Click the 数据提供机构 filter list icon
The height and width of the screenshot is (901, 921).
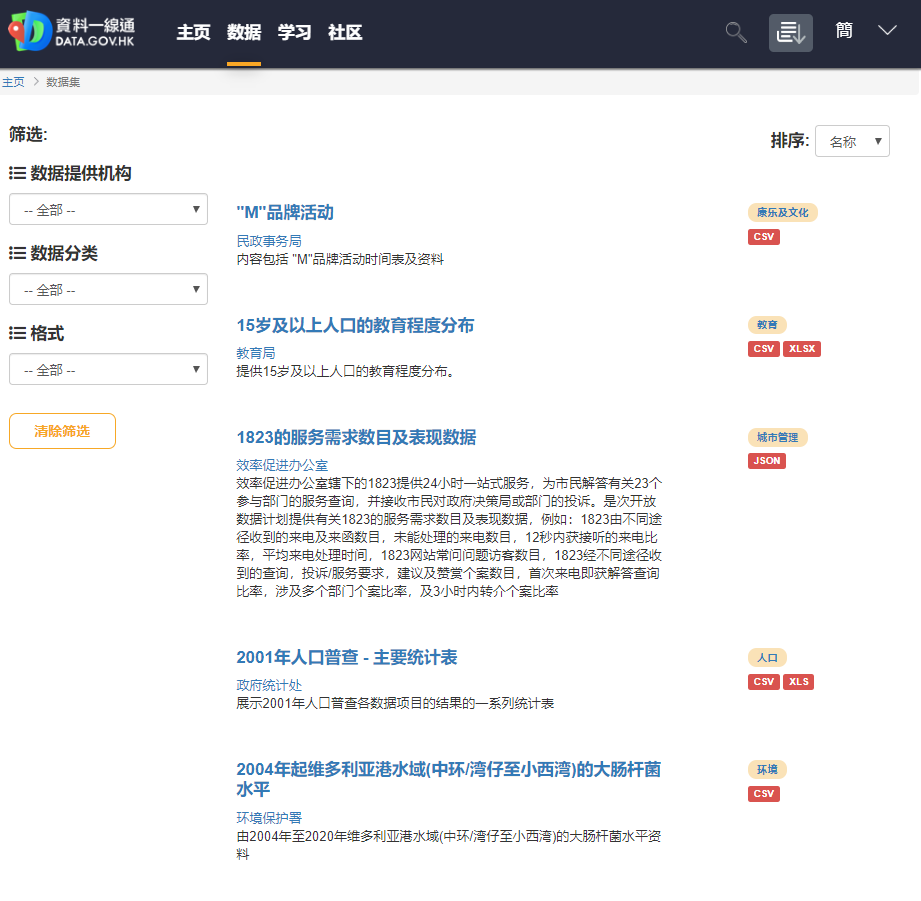[18, 173]
